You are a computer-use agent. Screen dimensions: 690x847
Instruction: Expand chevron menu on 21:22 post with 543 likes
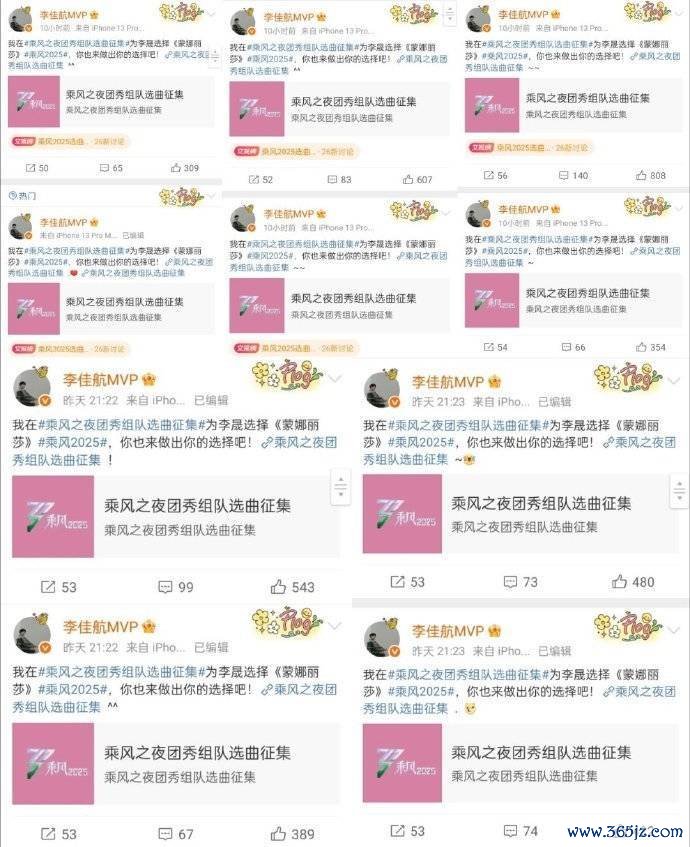pyautogui.click(x=335, y=379)
